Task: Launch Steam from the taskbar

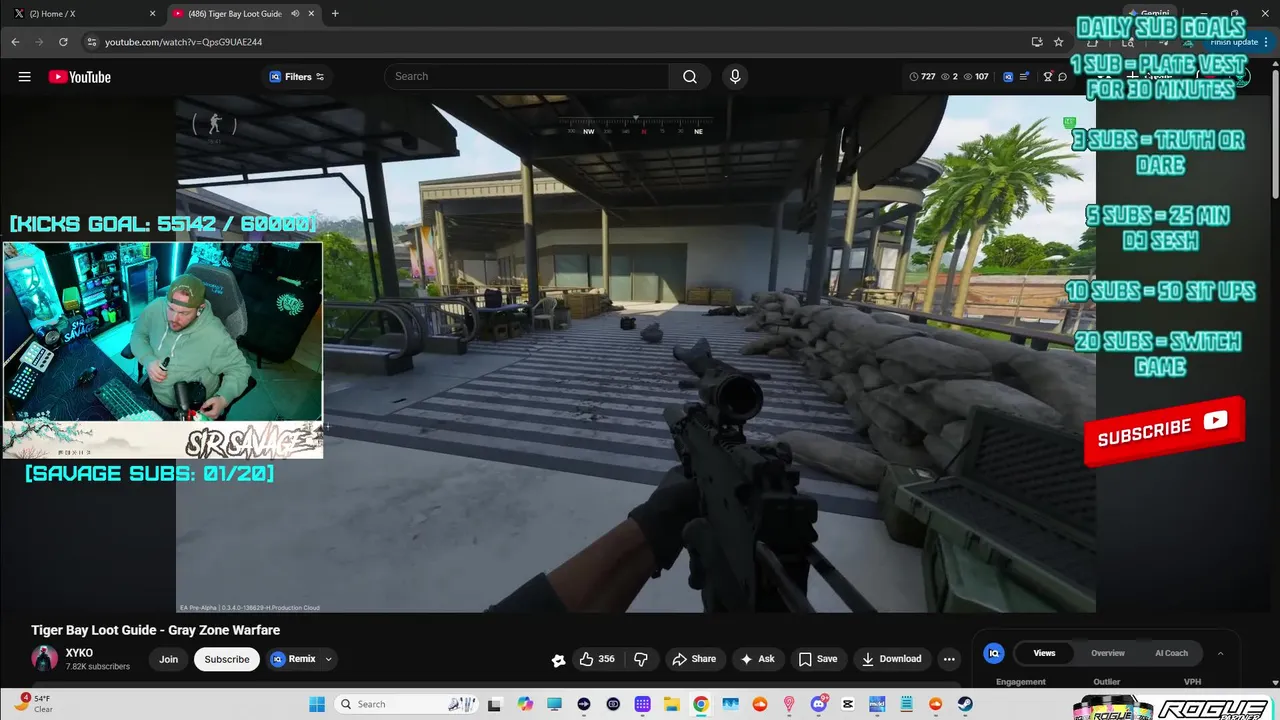Action: 965,704
